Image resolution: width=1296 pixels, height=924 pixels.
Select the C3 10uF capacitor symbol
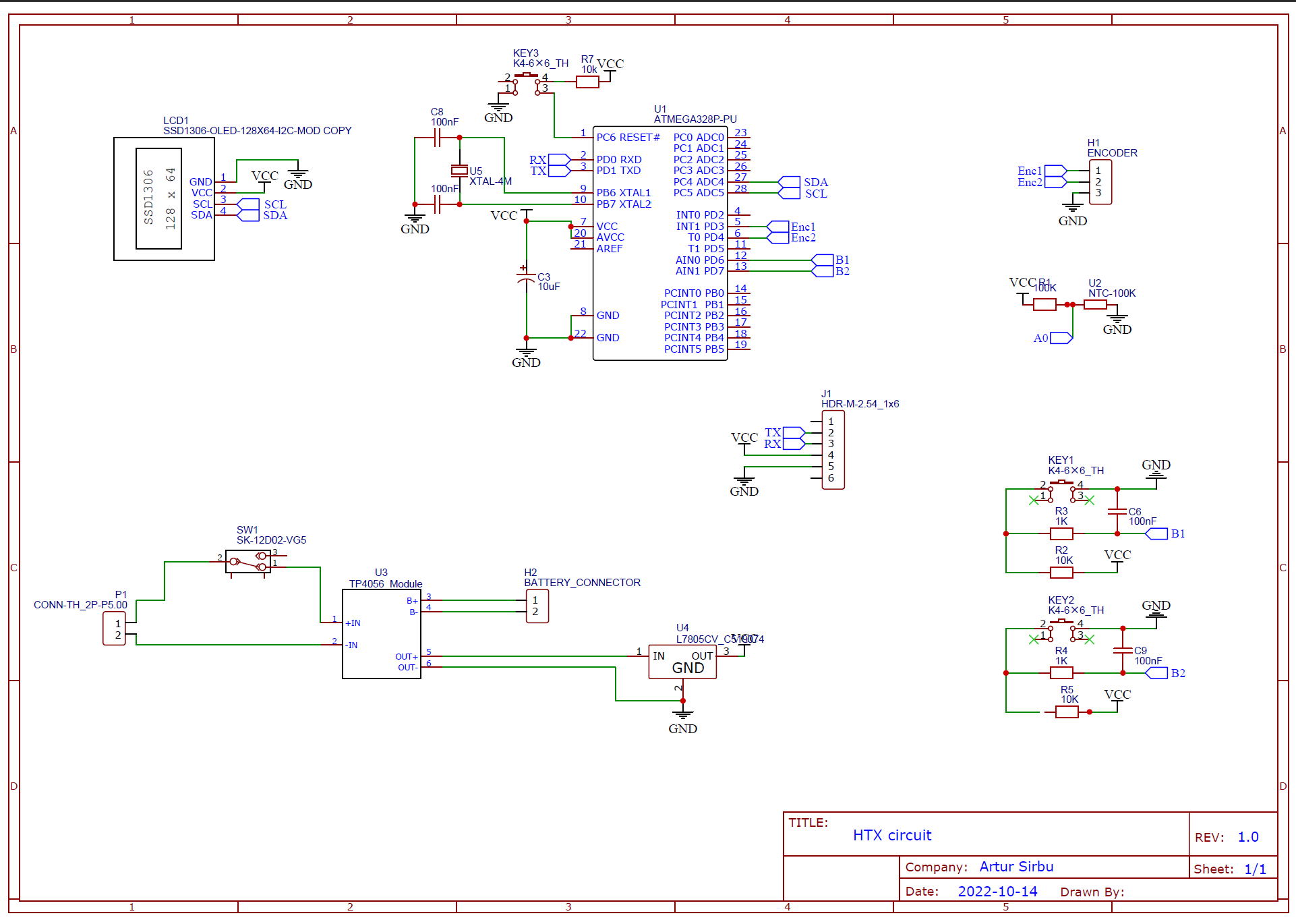(525, 278)
